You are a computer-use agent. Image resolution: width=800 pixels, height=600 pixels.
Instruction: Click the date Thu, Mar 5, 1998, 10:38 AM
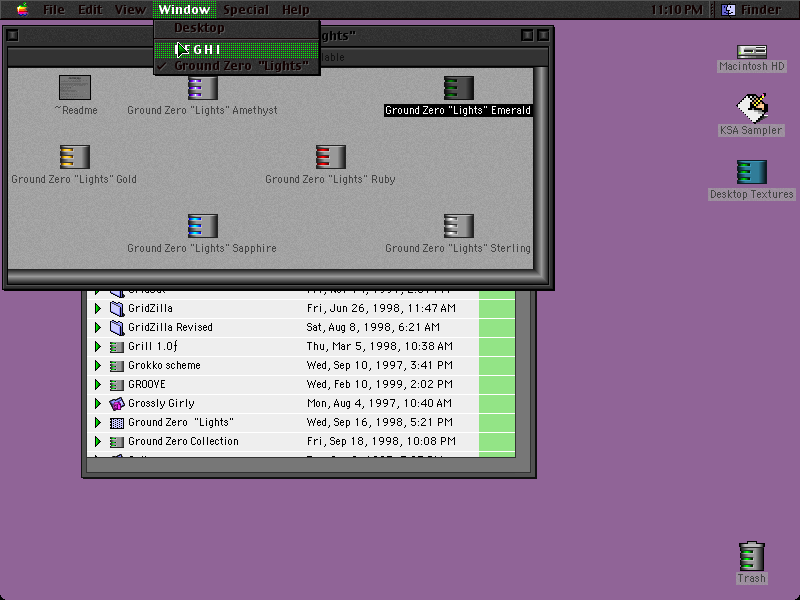pyautogui.click(x=380, y=346)
